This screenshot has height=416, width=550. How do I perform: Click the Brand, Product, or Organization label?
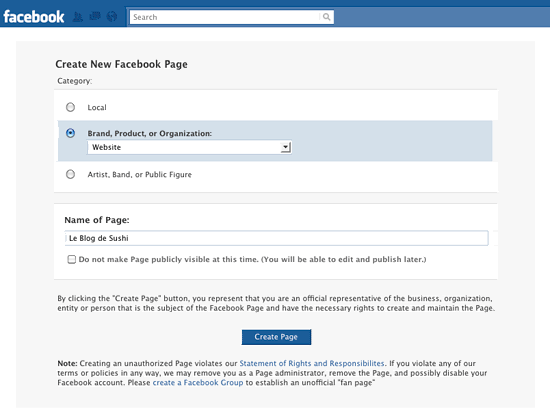tap(150, 133)
